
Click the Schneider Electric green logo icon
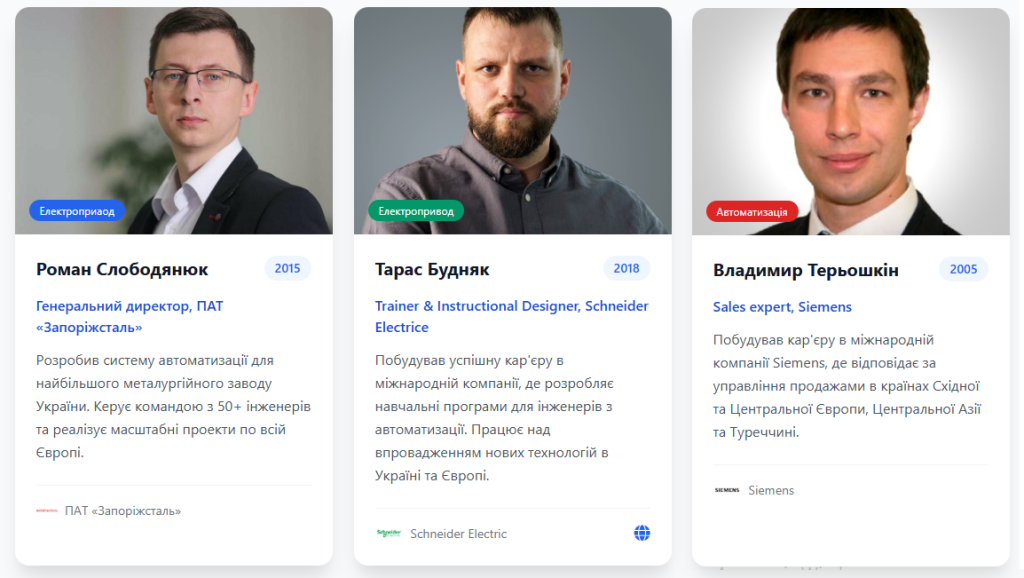389,533
